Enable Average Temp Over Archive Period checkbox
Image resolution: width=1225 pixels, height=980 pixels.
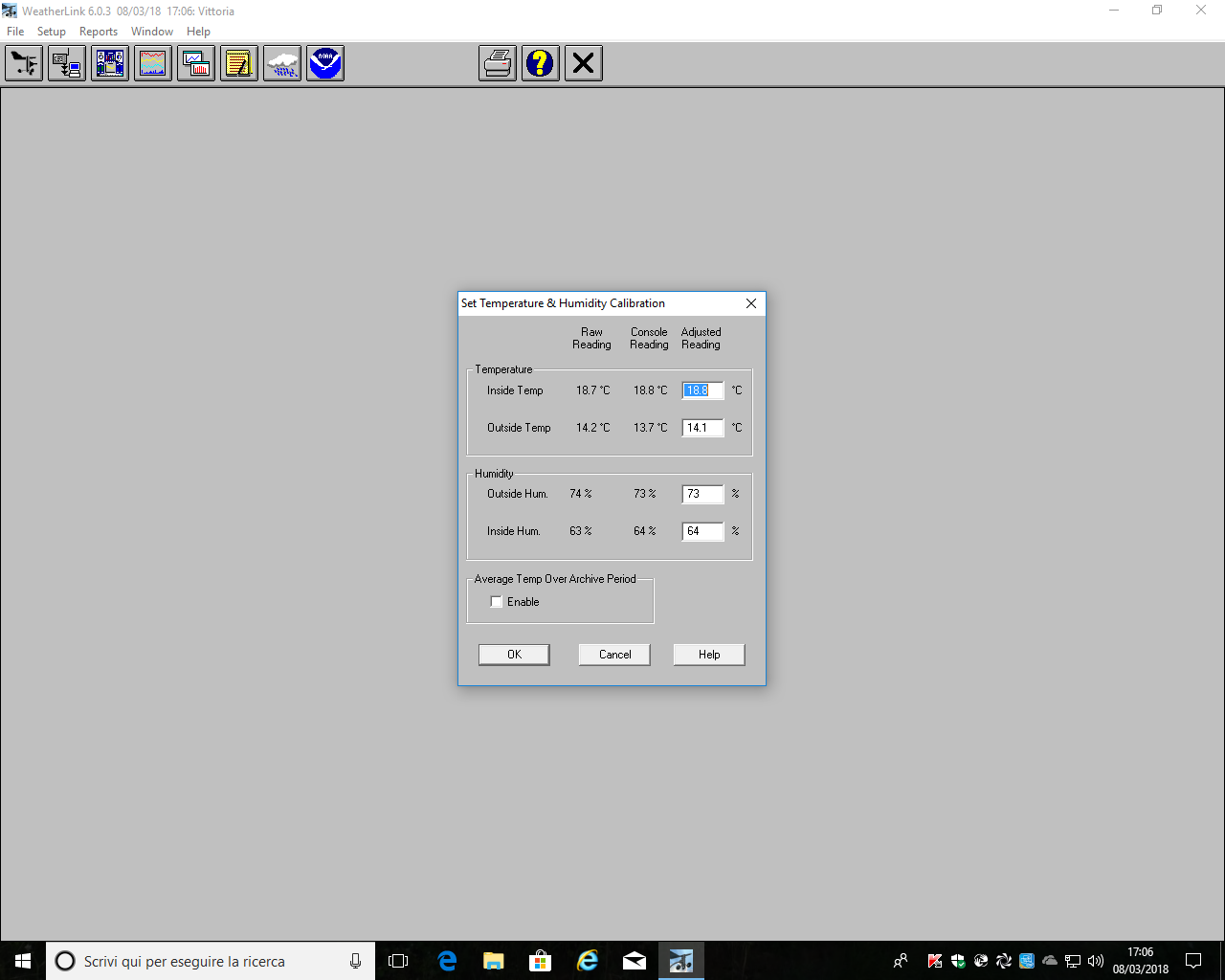pos(496,602)
